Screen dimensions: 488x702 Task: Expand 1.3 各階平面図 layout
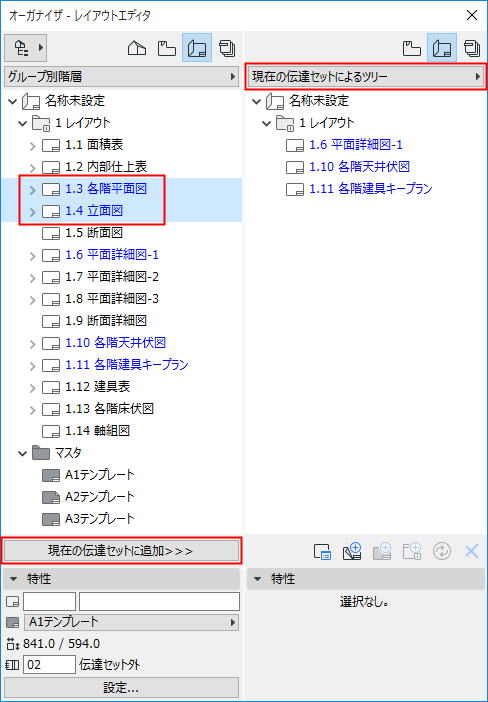click(x=32, y=189)
